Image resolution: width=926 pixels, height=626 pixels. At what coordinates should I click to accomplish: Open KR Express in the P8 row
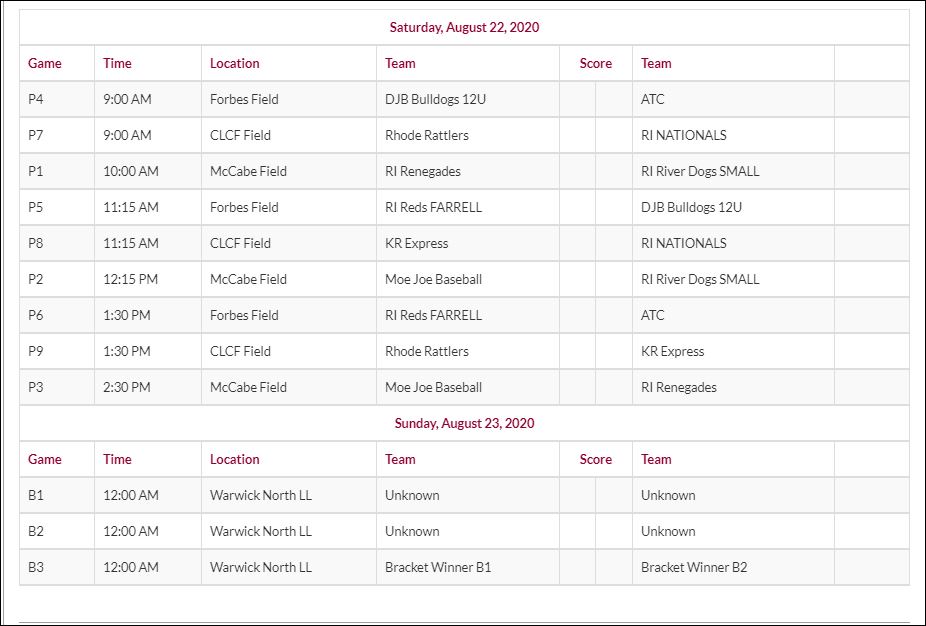point(416,243)
